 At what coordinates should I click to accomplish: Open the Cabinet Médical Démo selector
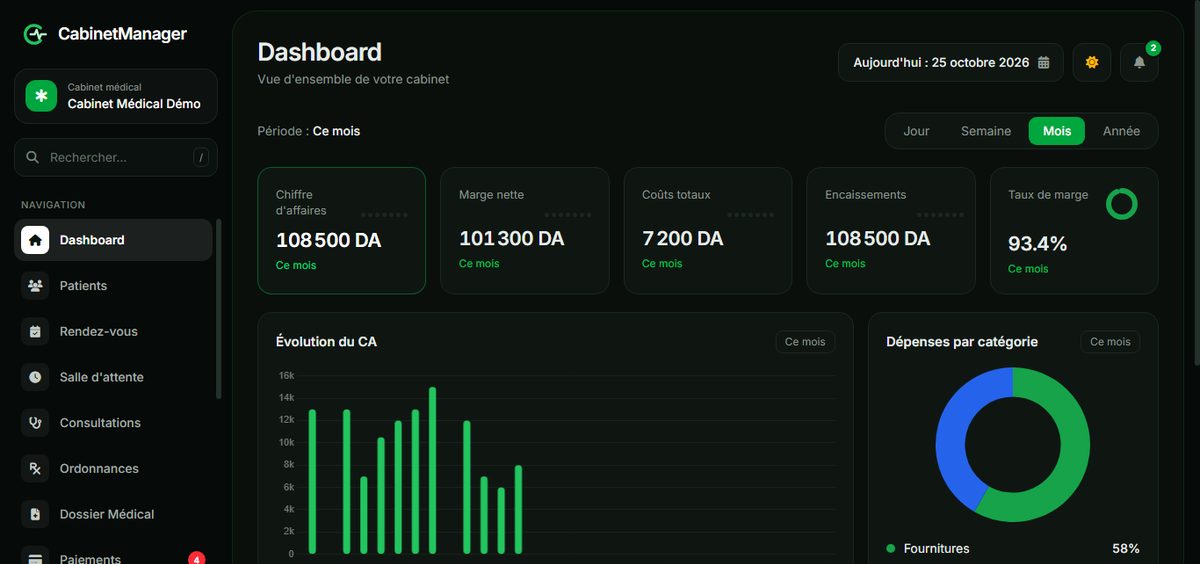pyautogui.click(x=116, y=96)
